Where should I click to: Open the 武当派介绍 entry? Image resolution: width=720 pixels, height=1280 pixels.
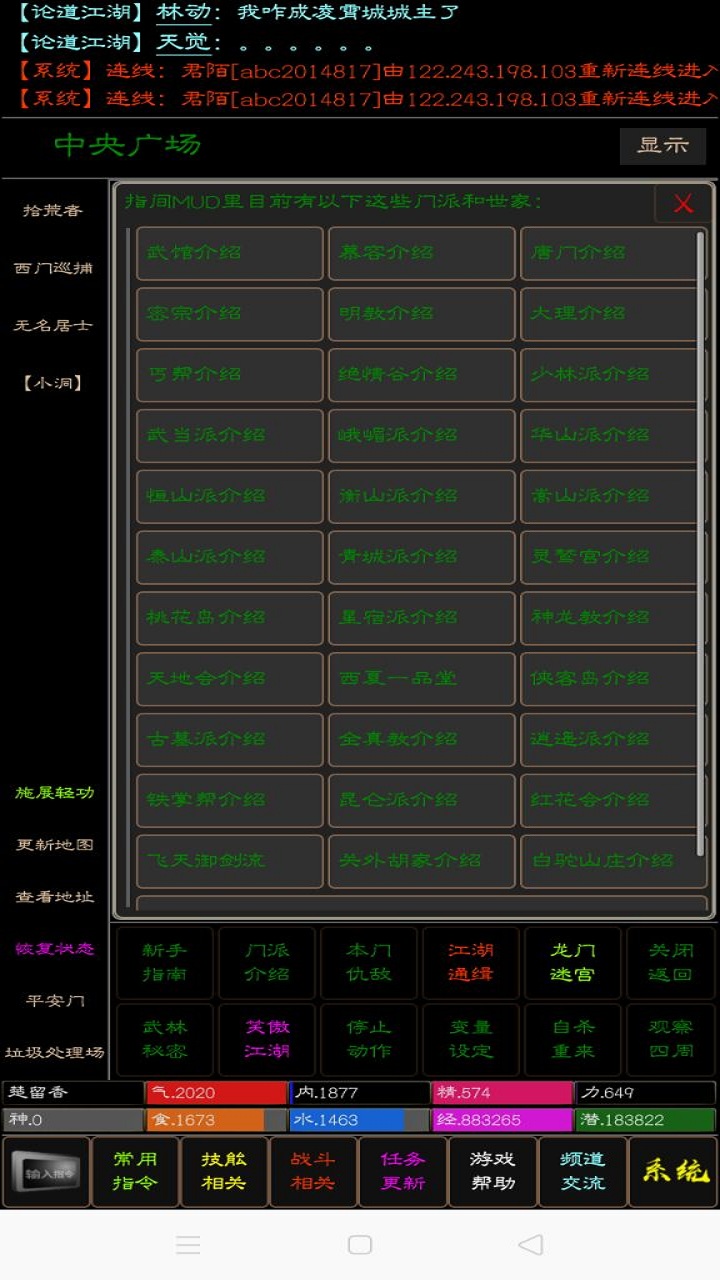229,435
